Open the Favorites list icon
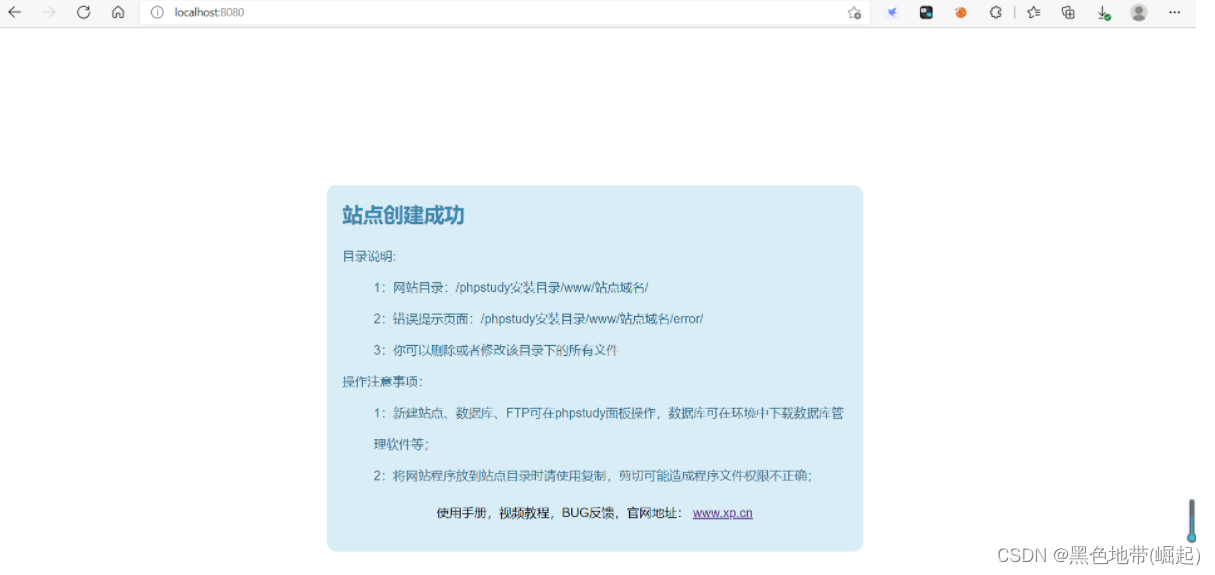The width and height of the screenshot is (1215, 575). (x=1034, y=12)
